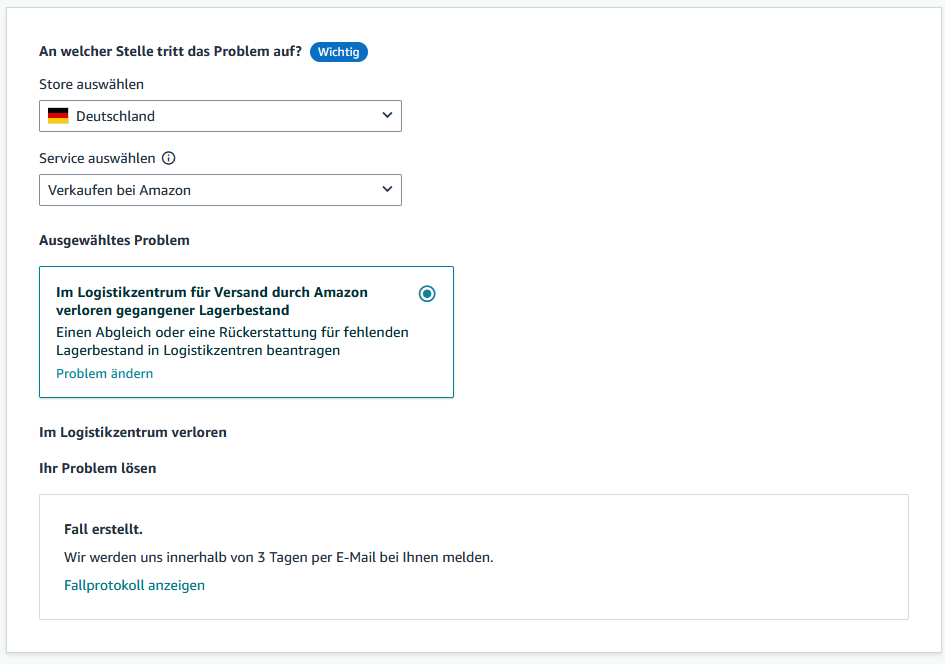Click the An welcher Stelle tritt heading
This screenshot has height=664, width=945.
(x=171, y=51)
